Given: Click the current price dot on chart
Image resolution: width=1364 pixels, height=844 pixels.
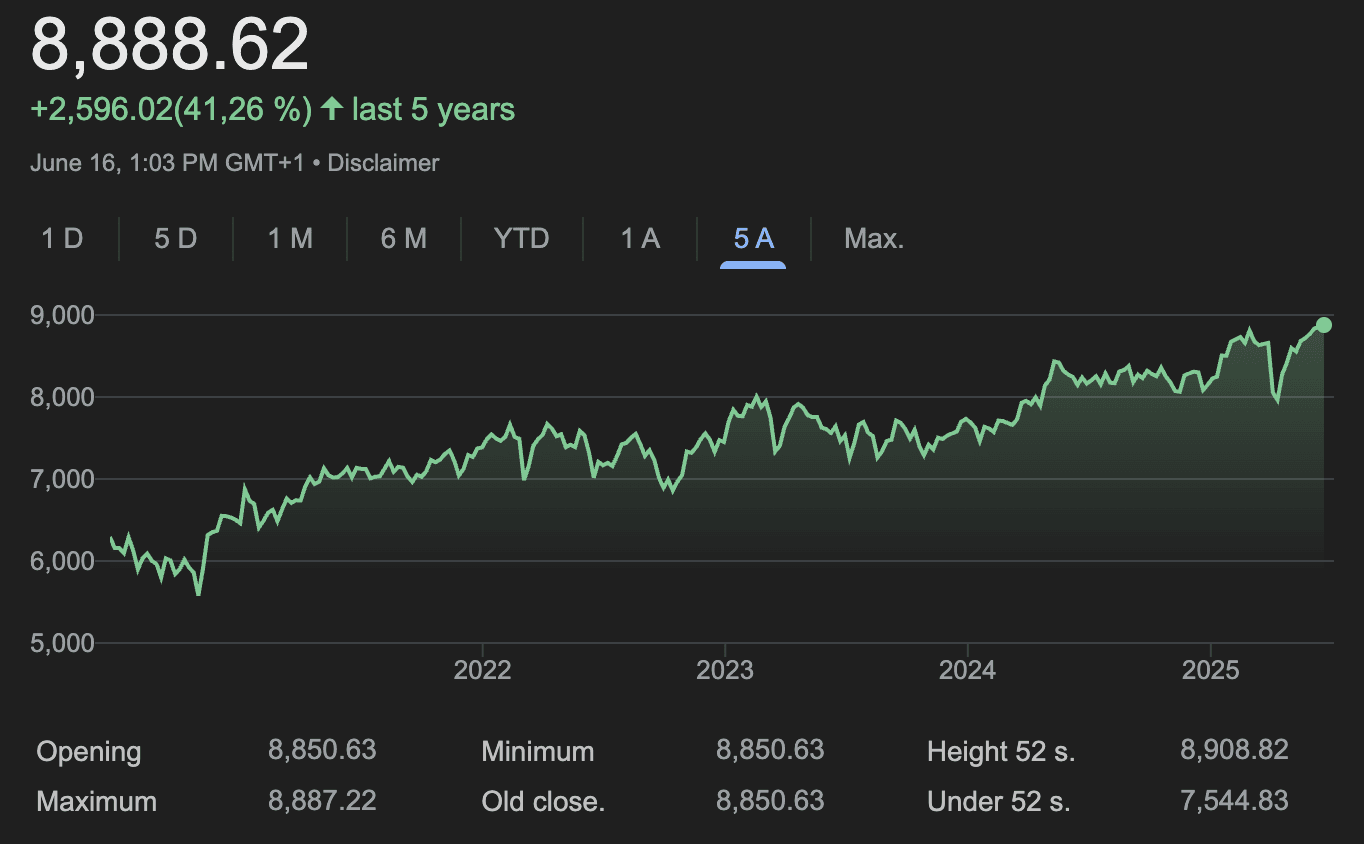Looking at the screenshot, I should pyautogui.click(x=1323, y=325).
